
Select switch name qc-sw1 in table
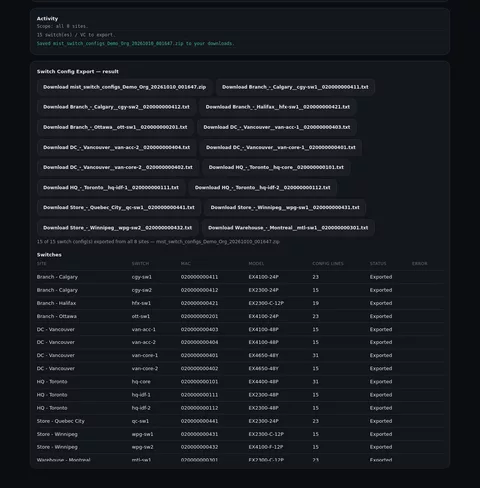click(140, 421)
